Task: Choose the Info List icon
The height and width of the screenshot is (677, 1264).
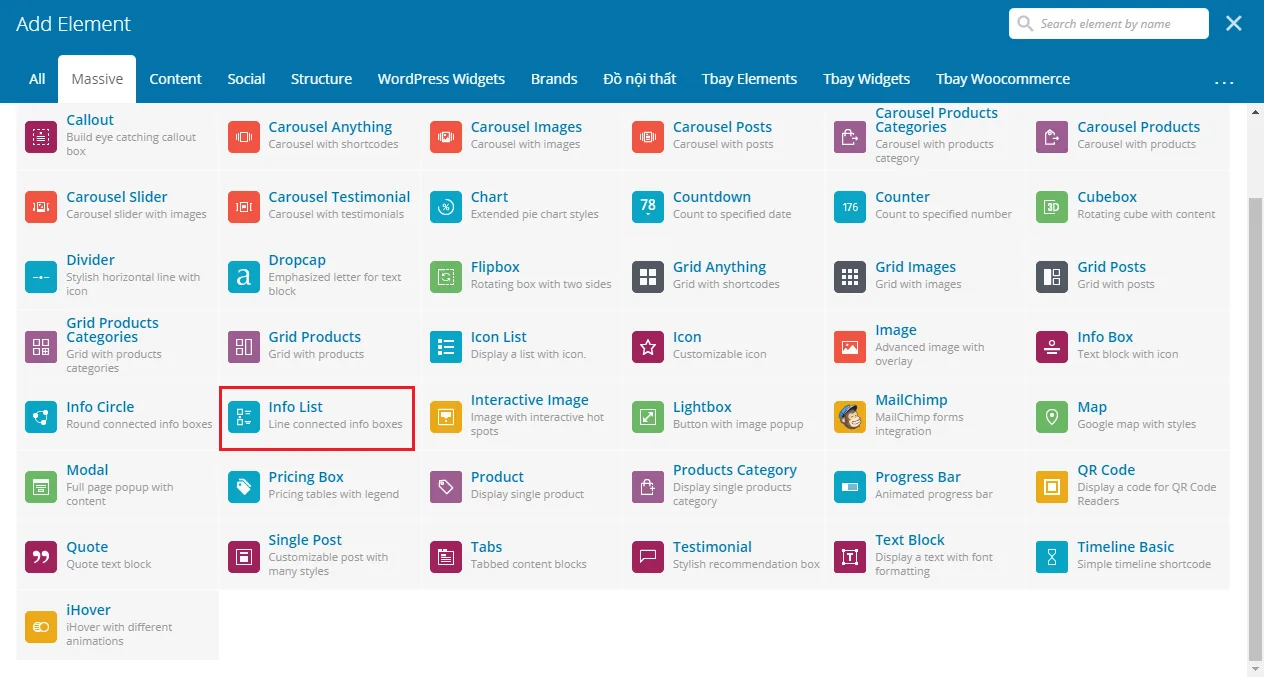Action: pos(243,417)
